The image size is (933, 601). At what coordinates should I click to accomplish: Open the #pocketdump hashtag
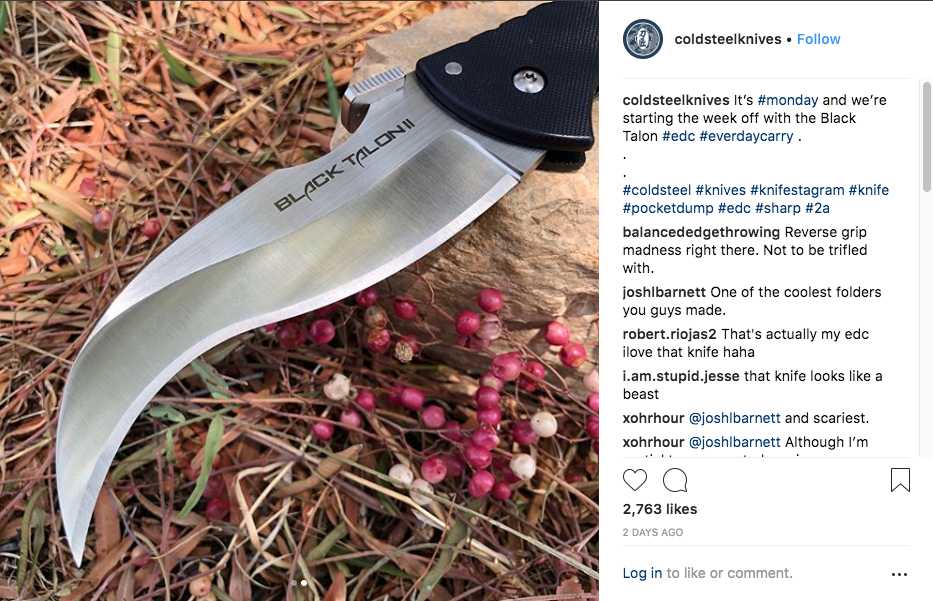pos(668,208)
